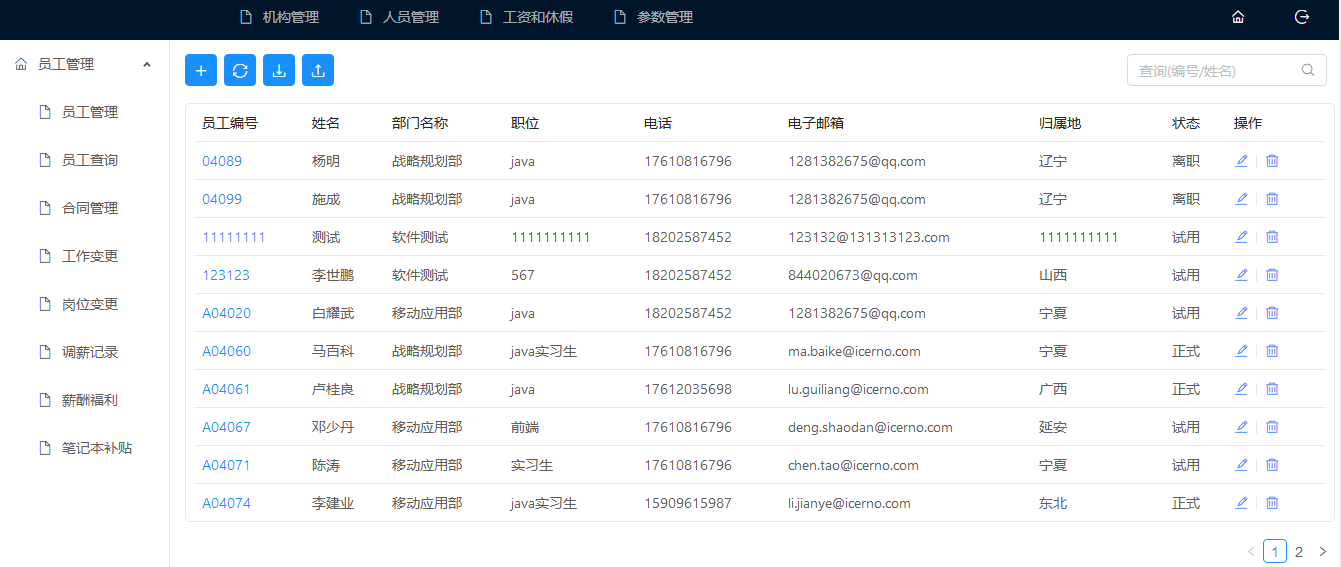Edit employee A04074 with pencil icon
The image size is (1341, 567).
pos(1242,502)
